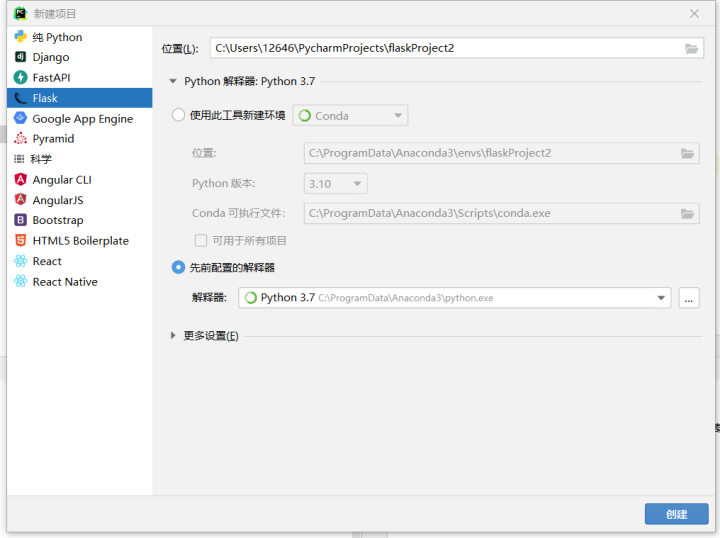Click the 科学 grid icon

coord(19,159)
